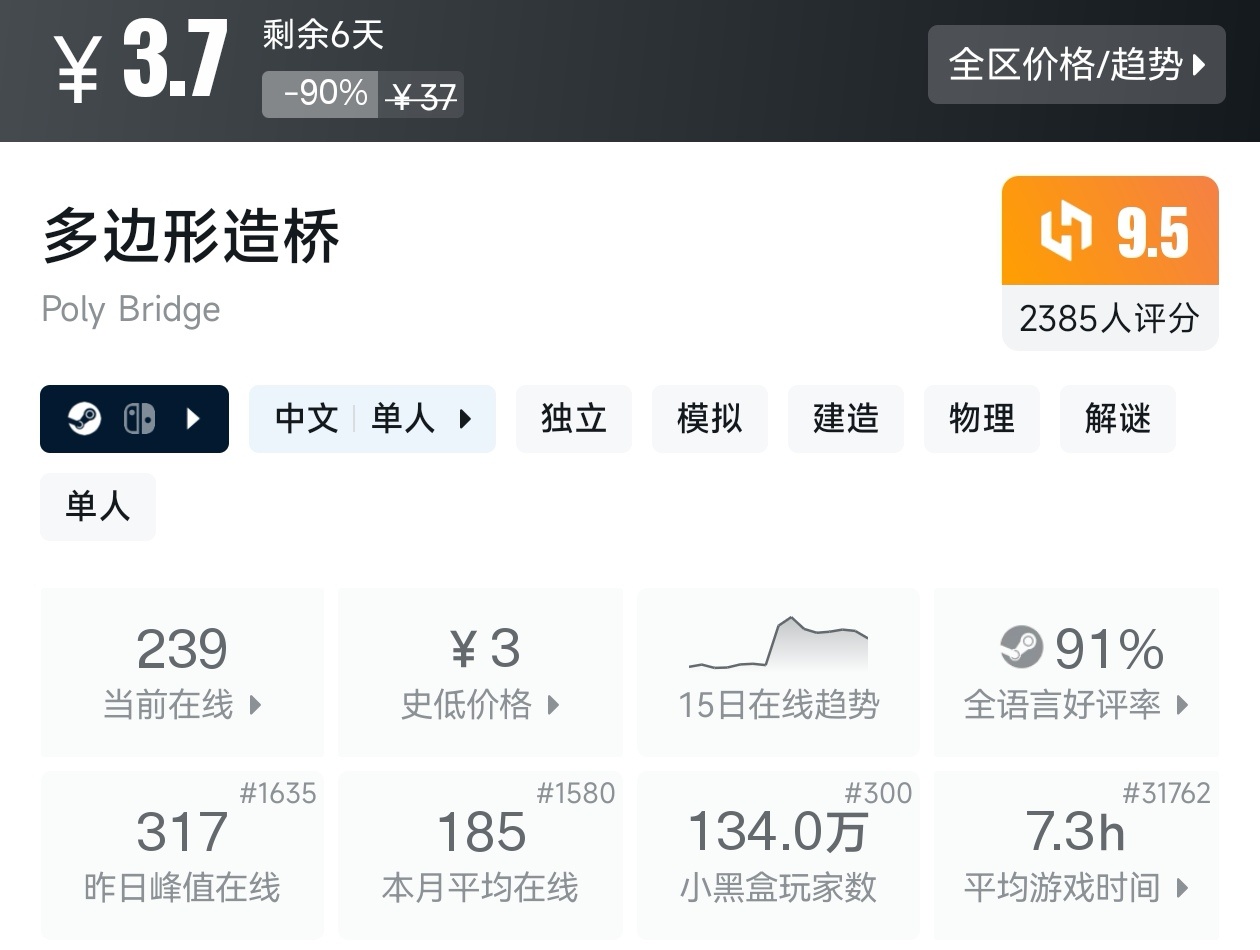
Task: Tap the standalone 单人 tag
Action: coord(98,506)
